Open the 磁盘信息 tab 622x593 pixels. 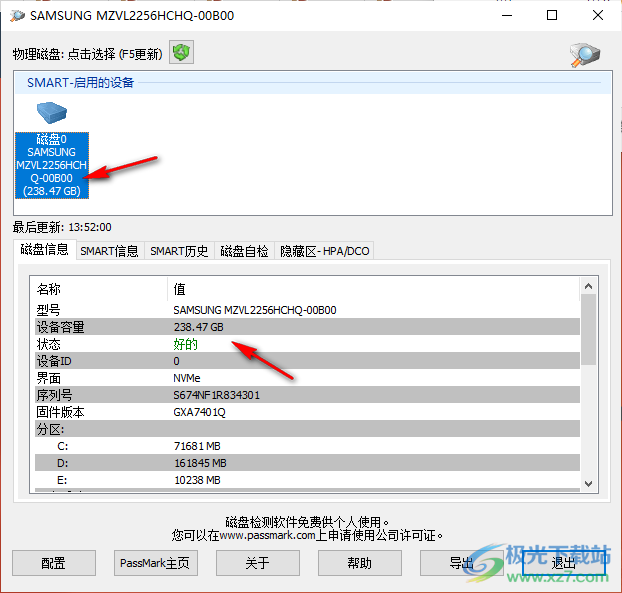pos(44,249)
